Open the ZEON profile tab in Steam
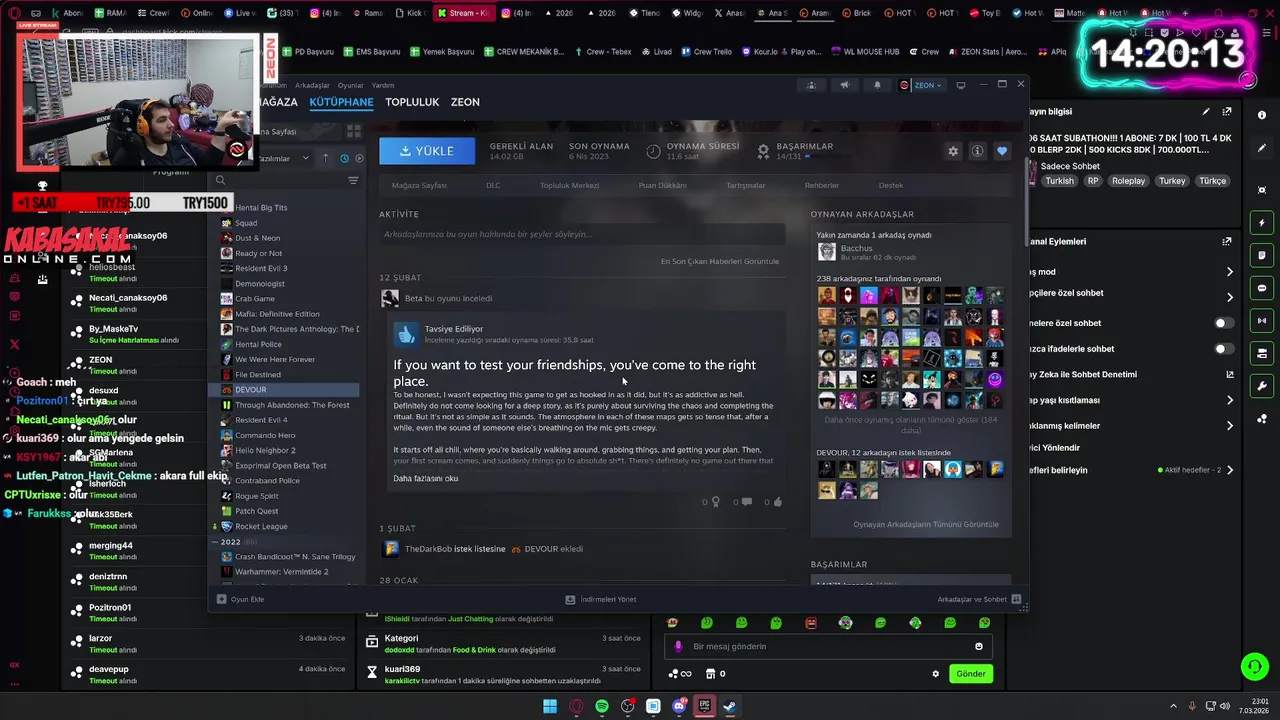This screenshot has height=720, width=1280. tap(465, 102)
